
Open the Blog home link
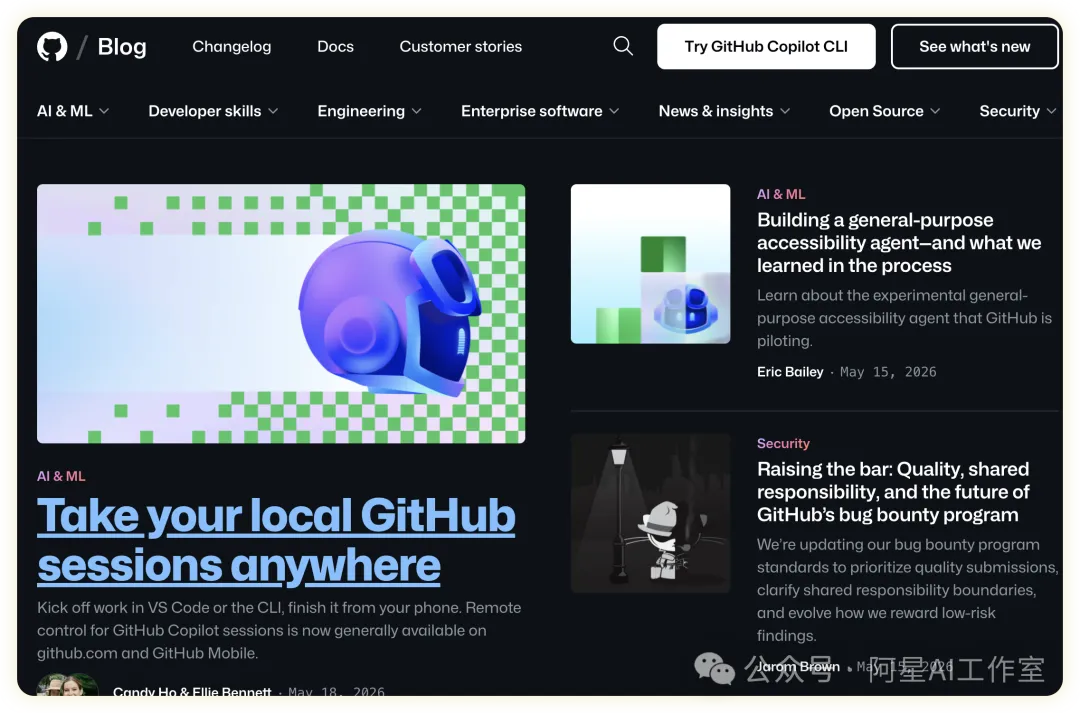(122, 47)
